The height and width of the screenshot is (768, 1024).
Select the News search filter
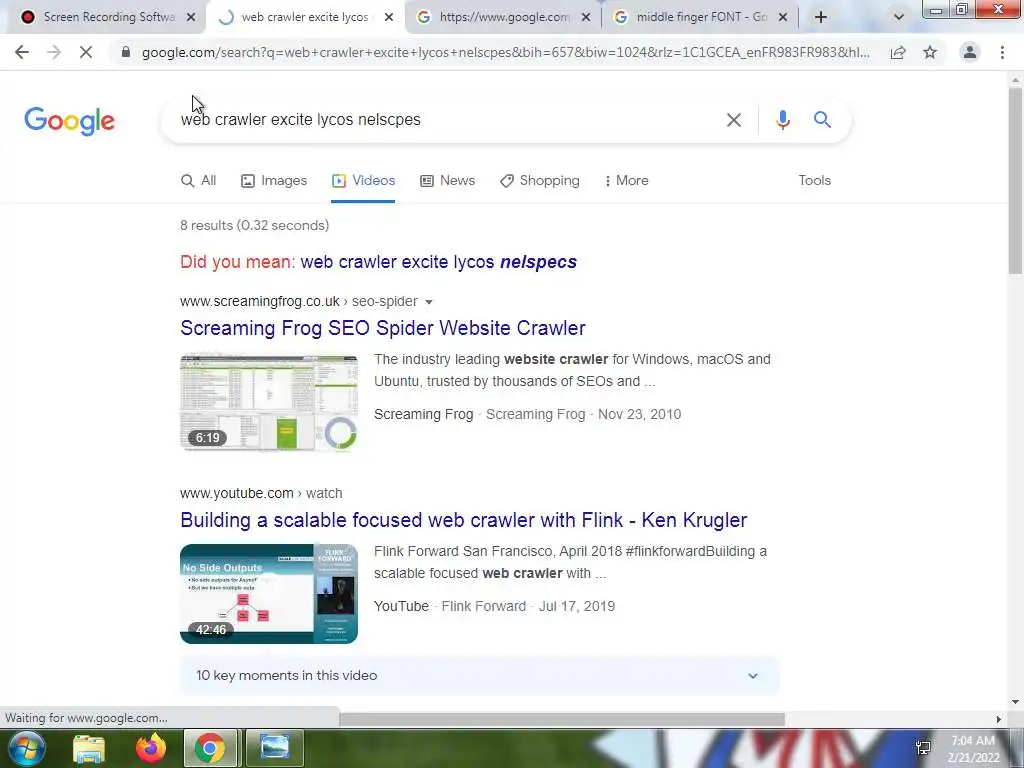click(x=447, y=181)
